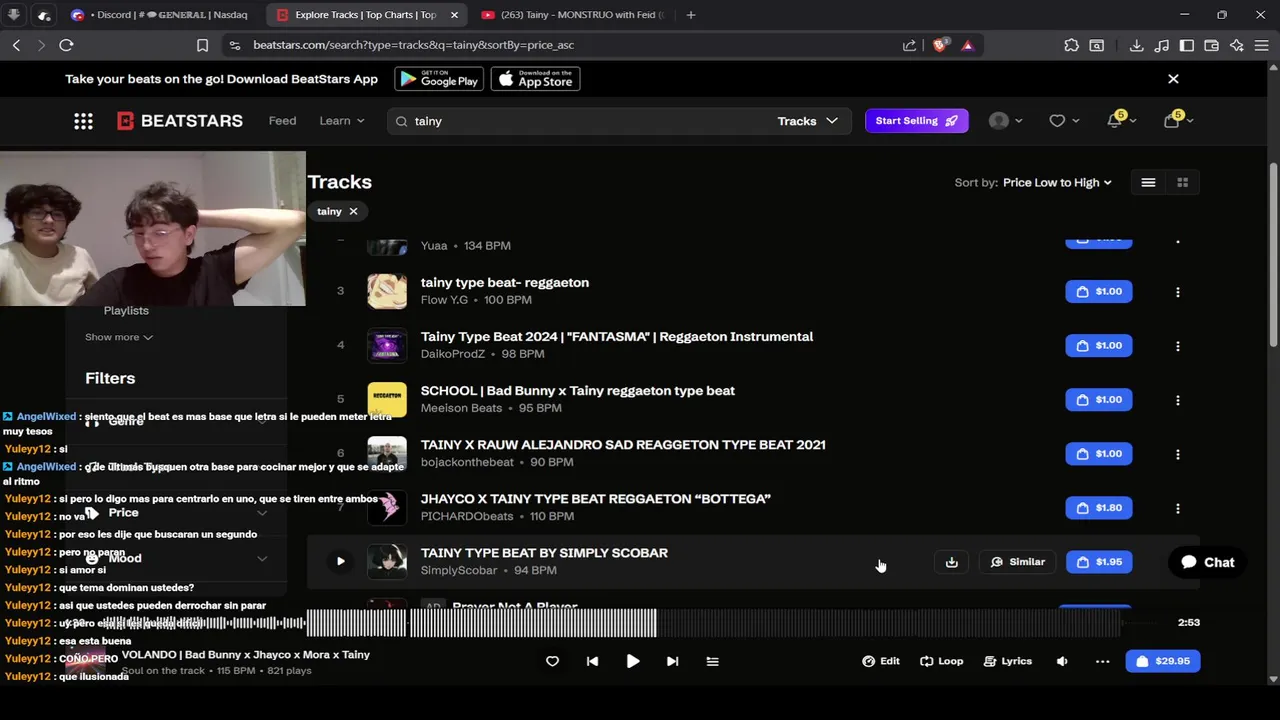Open a new browser tab
Viewport: 1280px width, 720px height.
click(690, 15)
